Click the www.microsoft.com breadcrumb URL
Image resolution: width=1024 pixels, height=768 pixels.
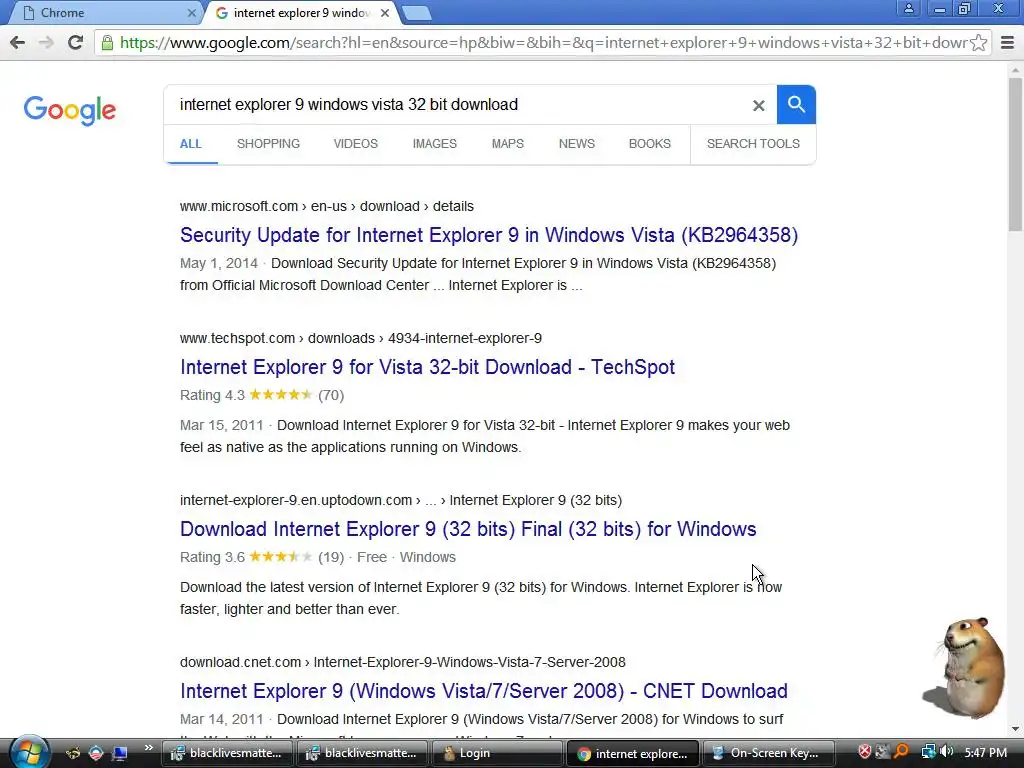327,206
